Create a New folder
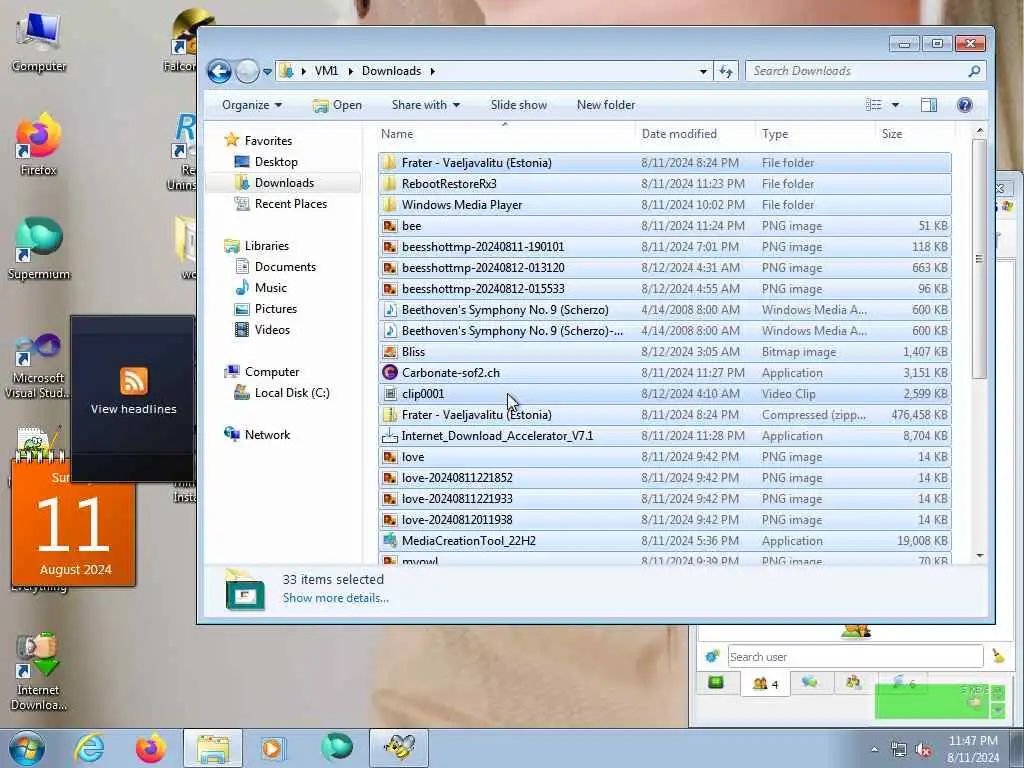Viewport: 1024px width, 768px height. click(605, 105)
